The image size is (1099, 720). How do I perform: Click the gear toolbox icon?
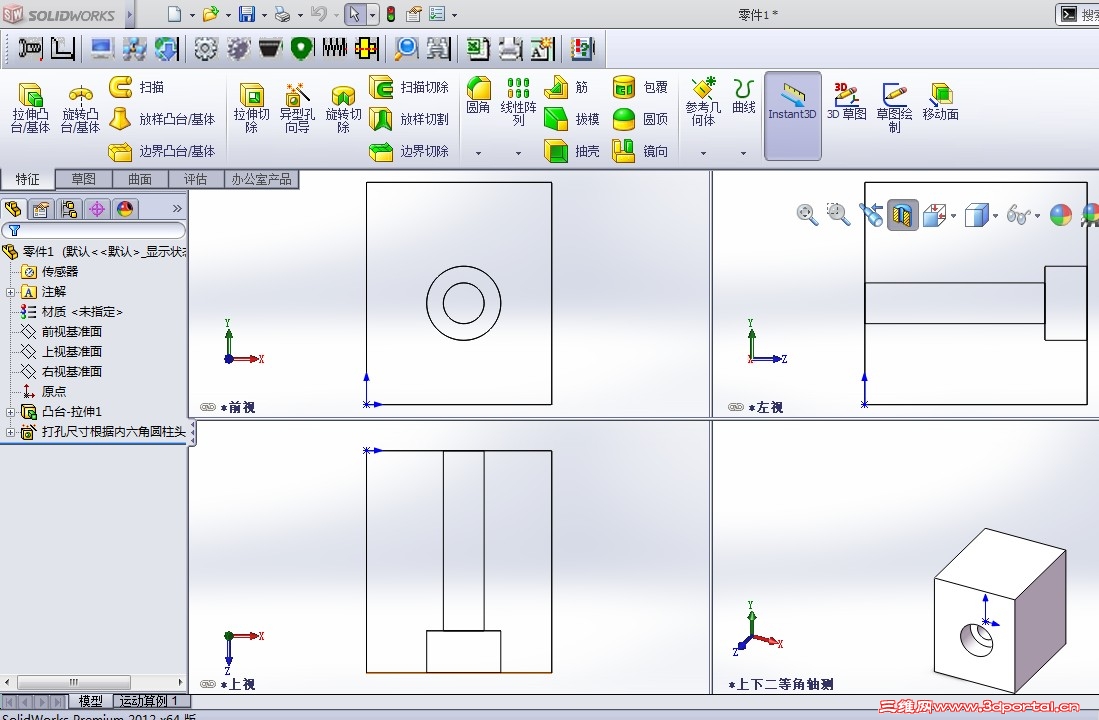coord(205,48)
